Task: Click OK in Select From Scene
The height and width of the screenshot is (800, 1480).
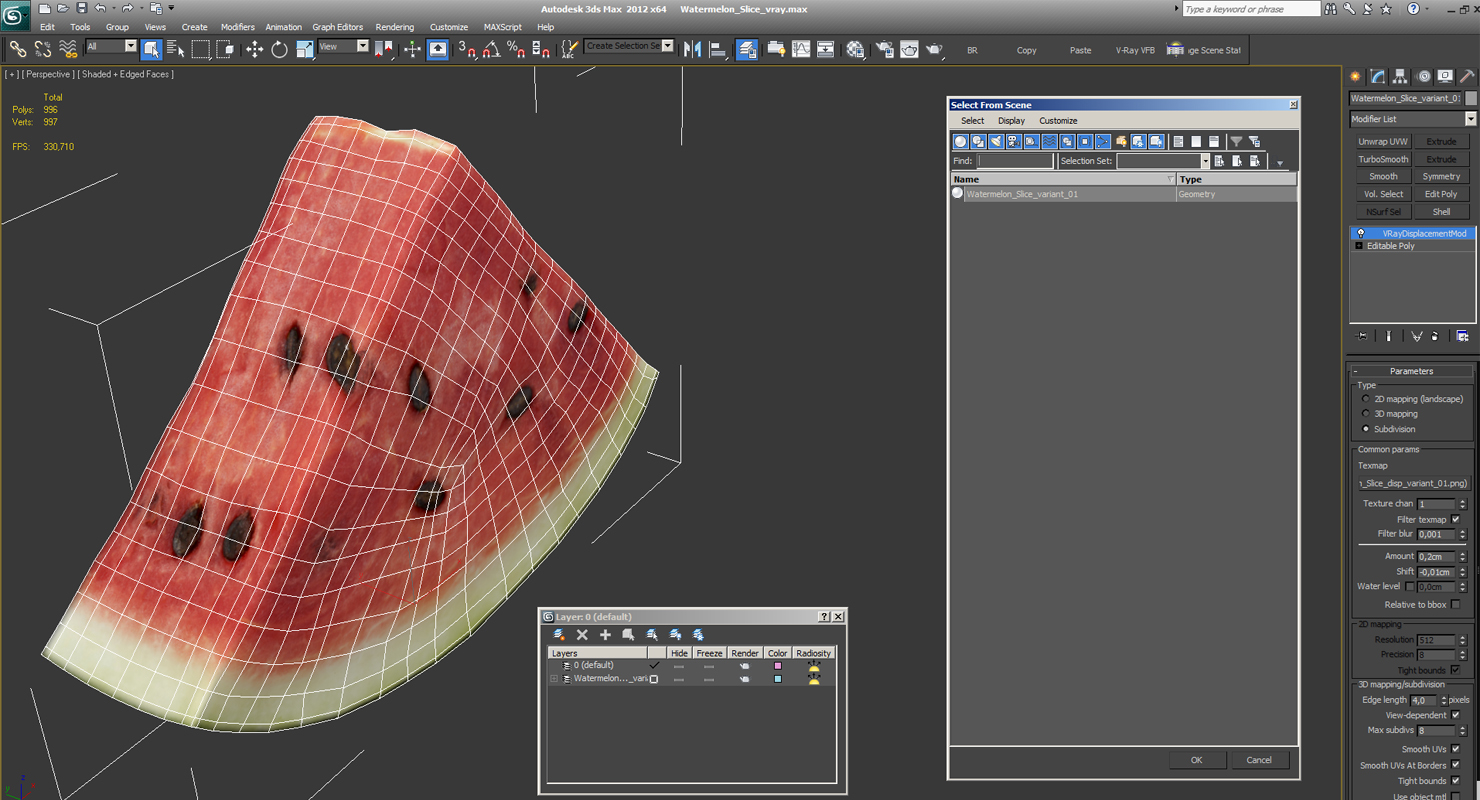Action: tap(1196, 760)
